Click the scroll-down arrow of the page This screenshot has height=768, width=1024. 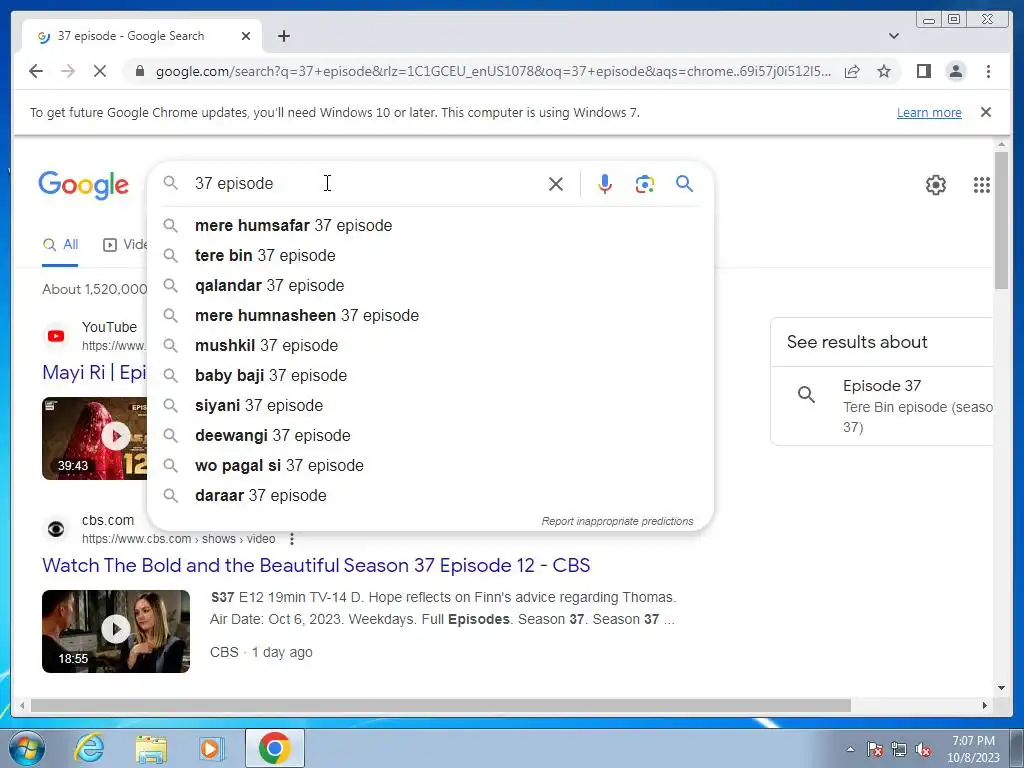click(x=1002, y=688)
